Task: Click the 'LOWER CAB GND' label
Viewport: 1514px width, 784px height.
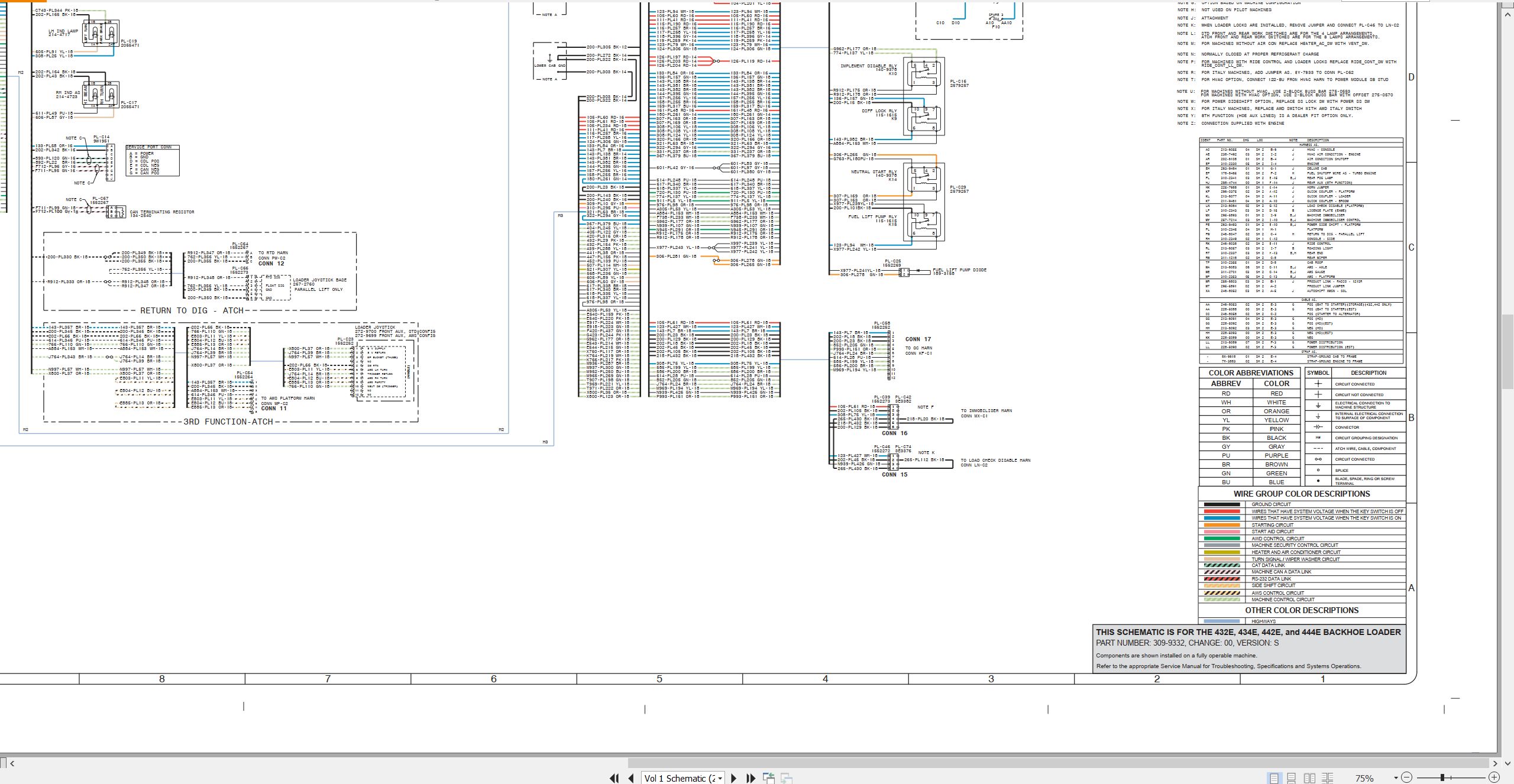Action: [x=549, y=66]
